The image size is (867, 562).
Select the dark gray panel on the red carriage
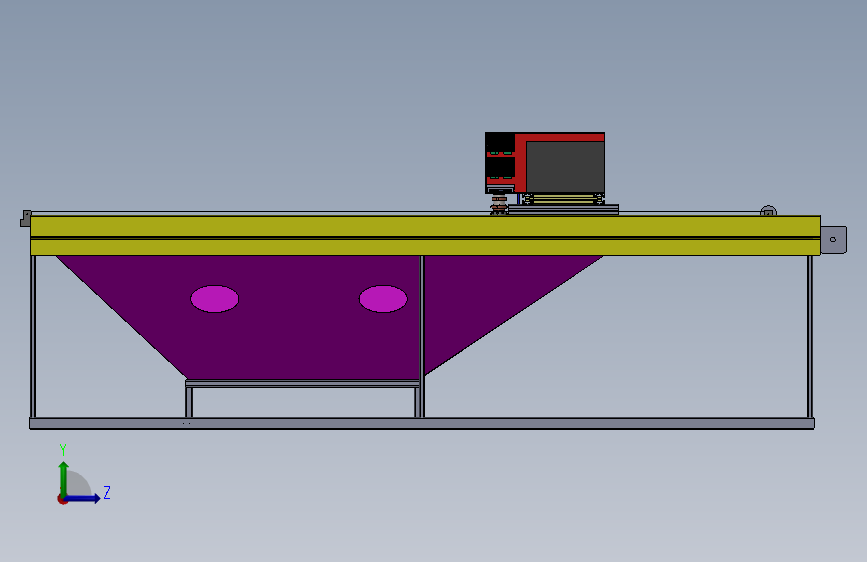(x=565, y=166)
